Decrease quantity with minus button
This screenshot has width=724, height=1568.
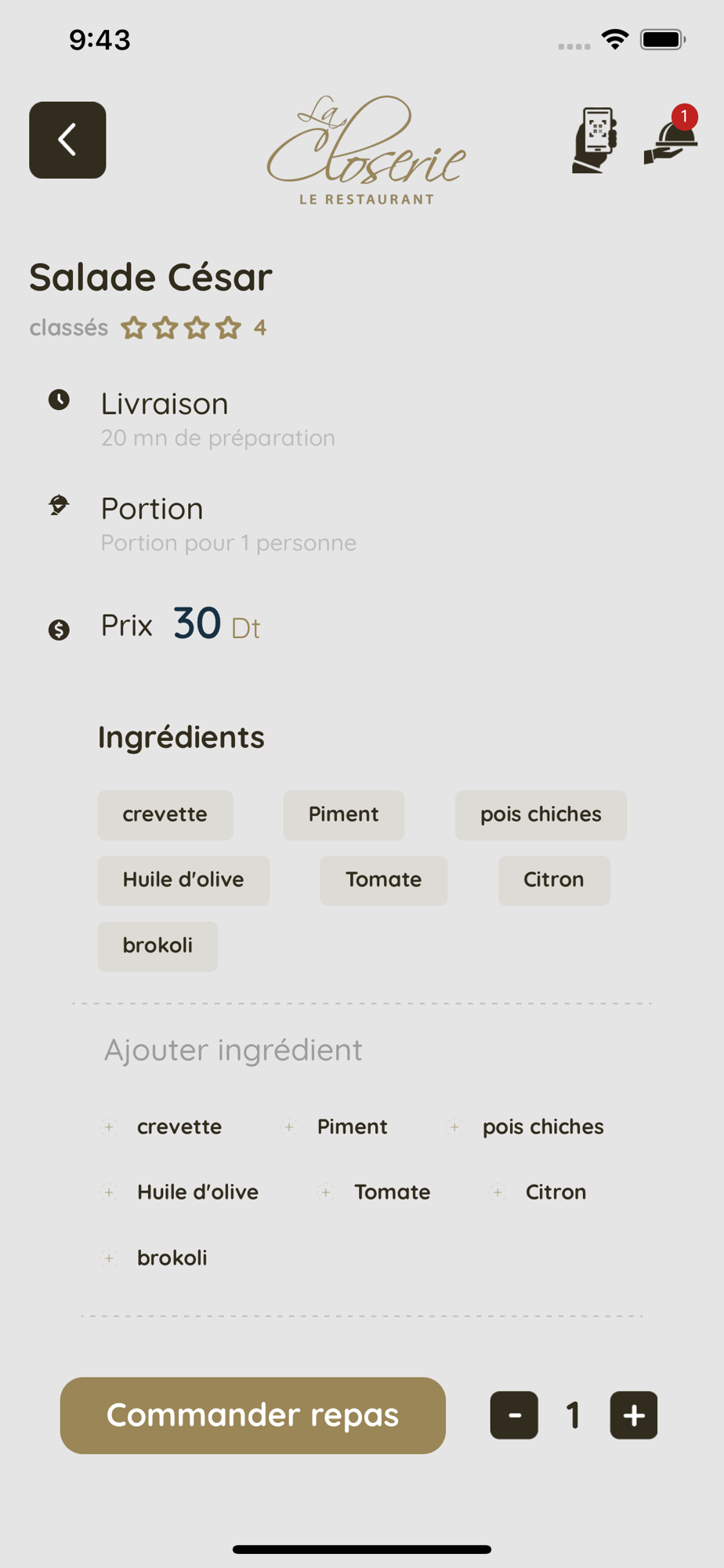click(514, 1415)
